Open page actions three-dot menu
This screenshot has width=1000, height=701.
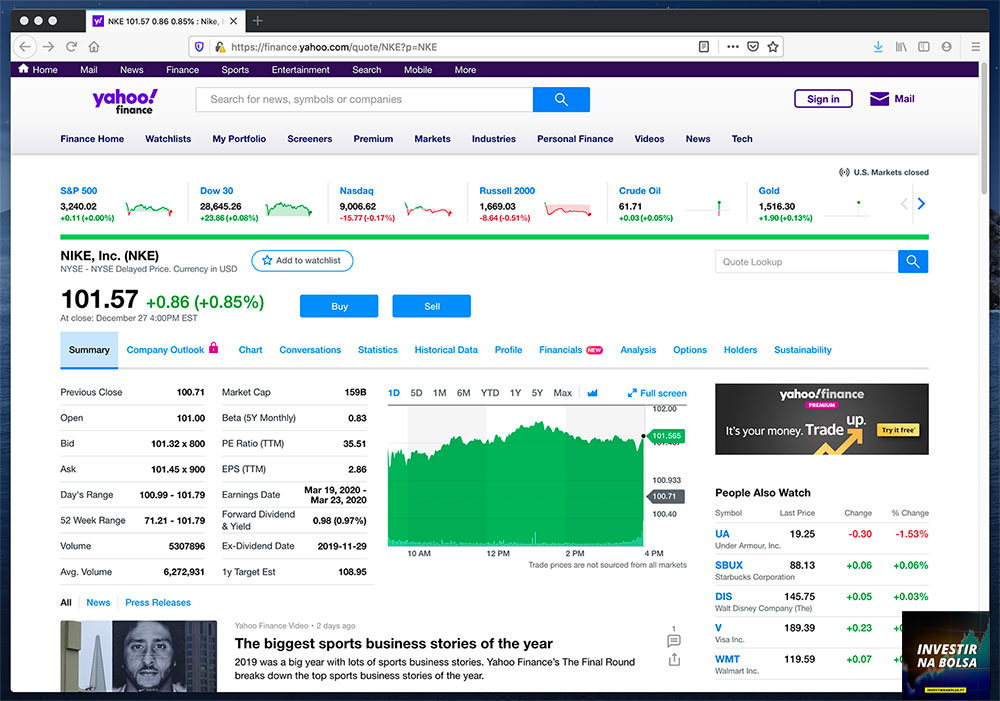(x=733, y=47)
